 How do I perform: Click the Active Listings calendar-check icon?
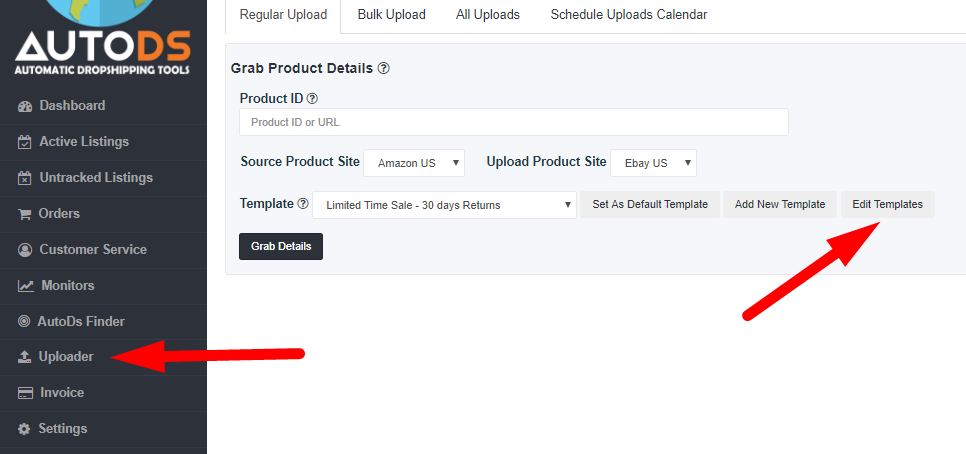(x=25, y=142)
